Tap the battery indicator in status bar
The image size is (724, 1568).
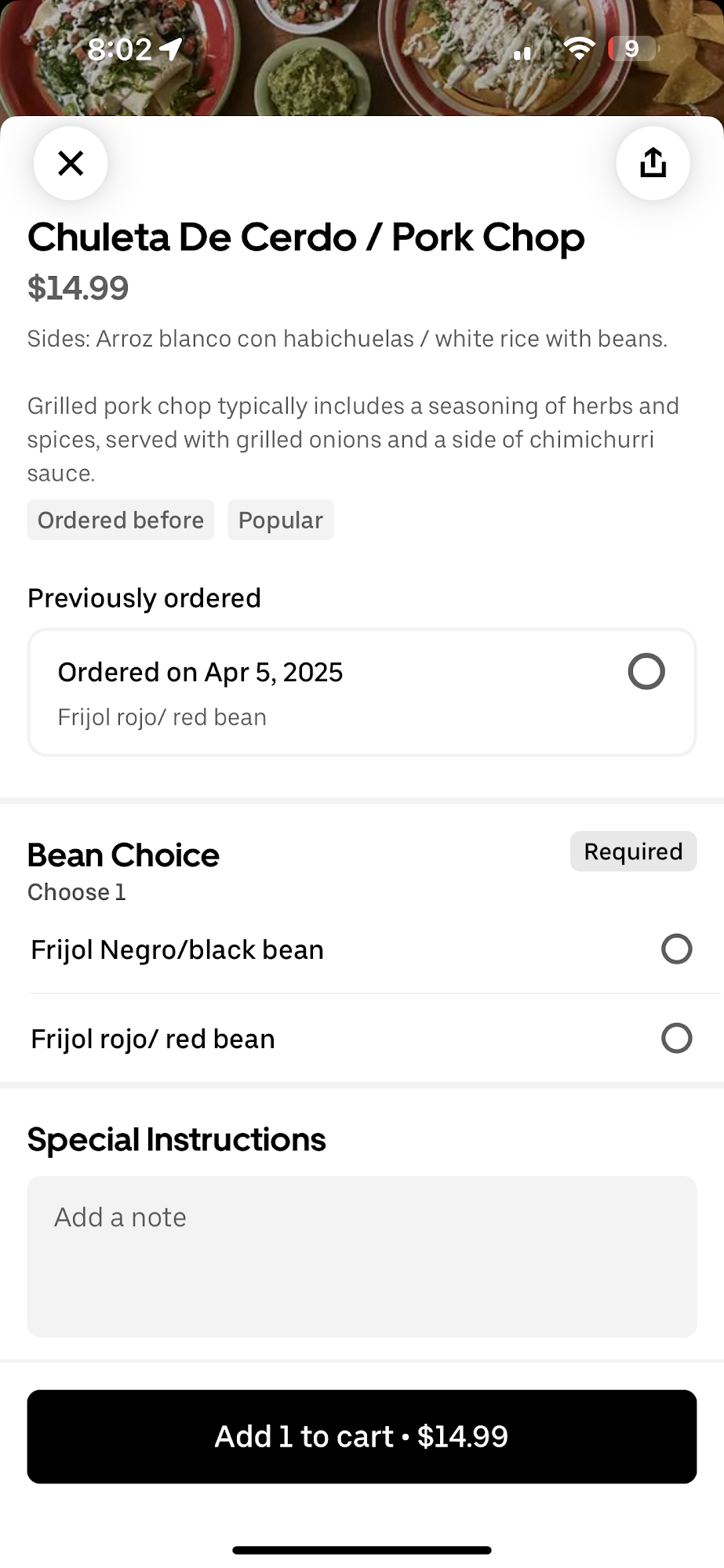(x=631, y=49)
